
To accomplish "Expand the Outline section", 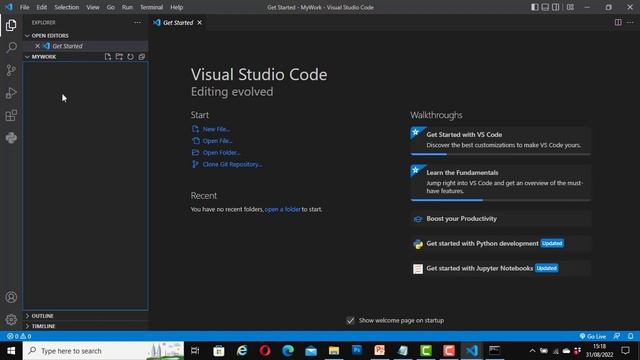I will (x=28, y=316).
